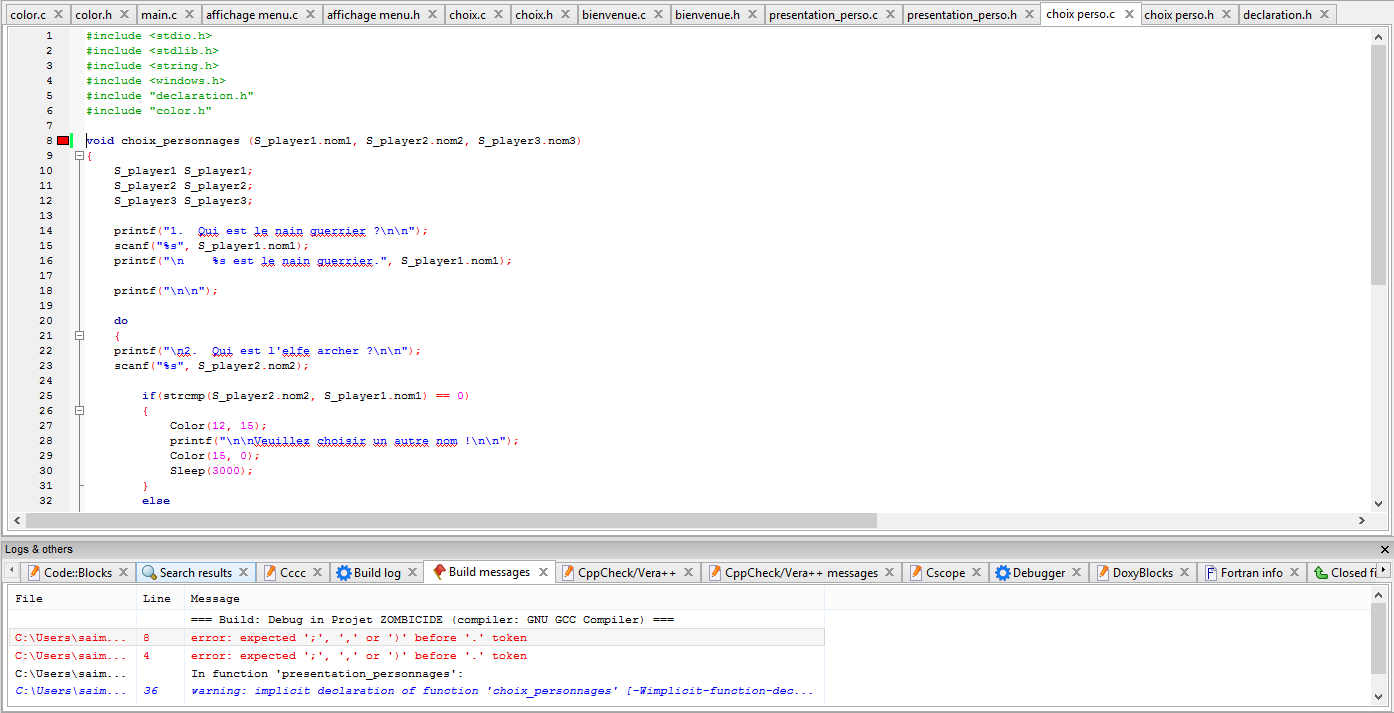Toggle the breakpoint on line 8
This screenshot has width=1394, height=713.
click(63, 140)
